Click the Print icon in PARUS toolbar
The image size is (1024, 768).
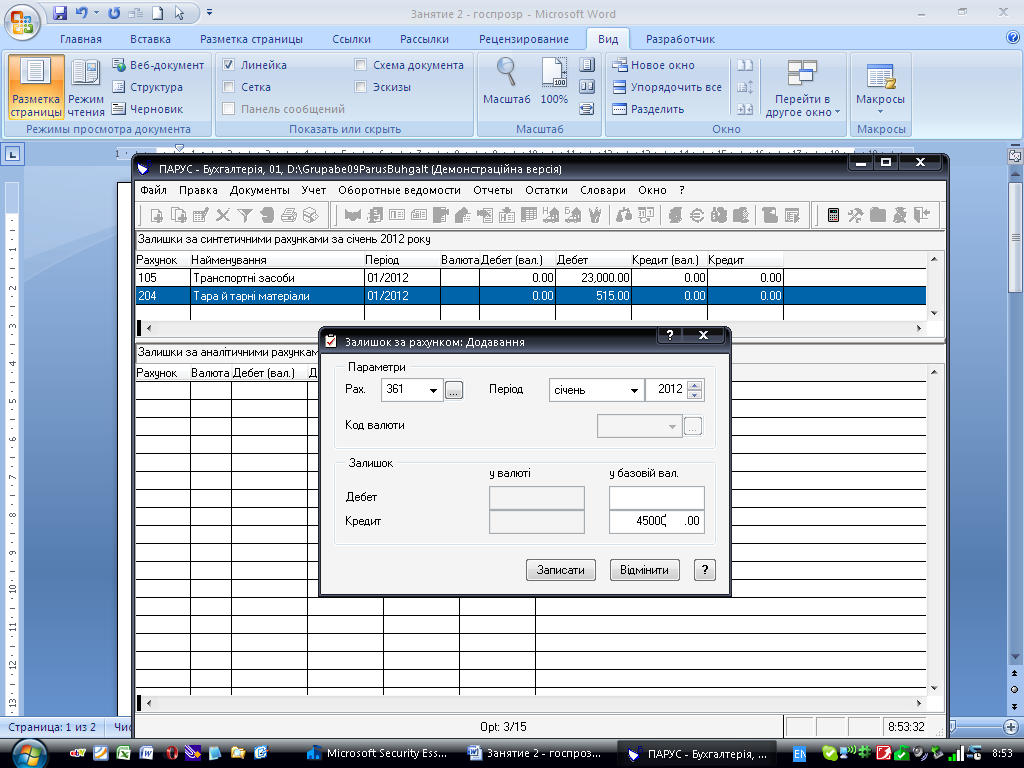[289, 215]
